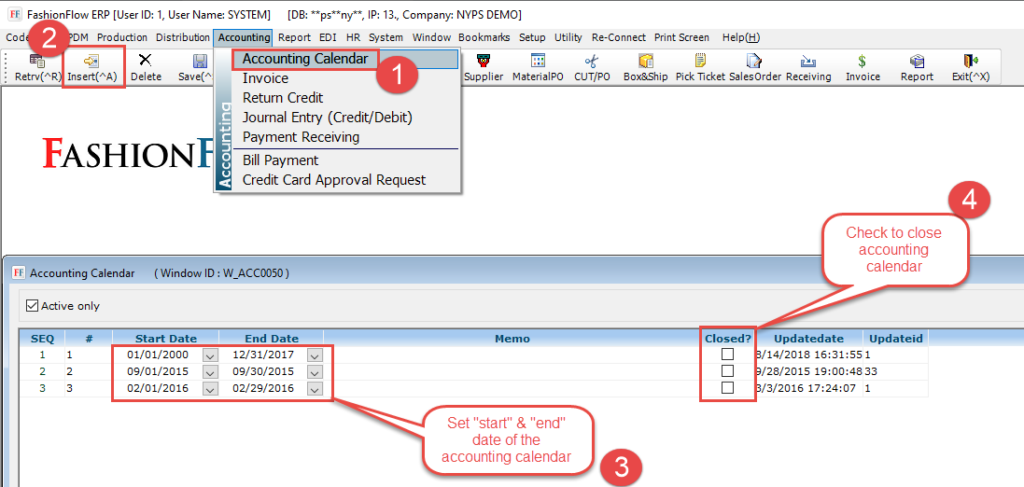The image size is (1024, 487).
Task: Check Closed box for SEQ 3 row
Action: (x=727, y=388)
